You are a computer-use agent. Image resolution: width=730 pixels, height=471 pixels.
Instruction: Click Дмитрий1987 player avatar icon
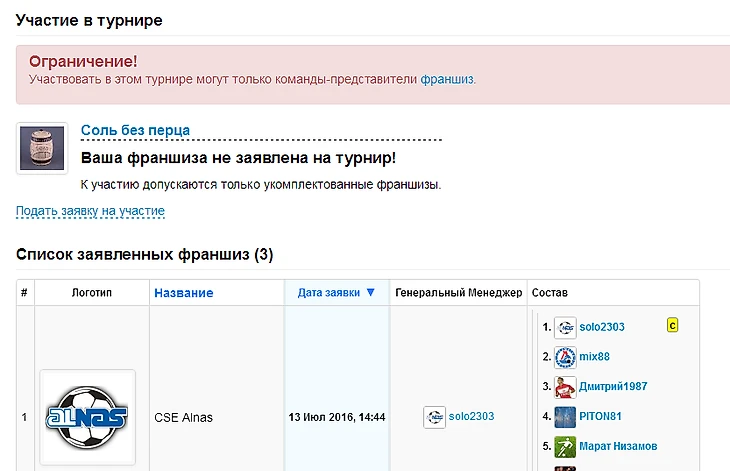point(565,387)
